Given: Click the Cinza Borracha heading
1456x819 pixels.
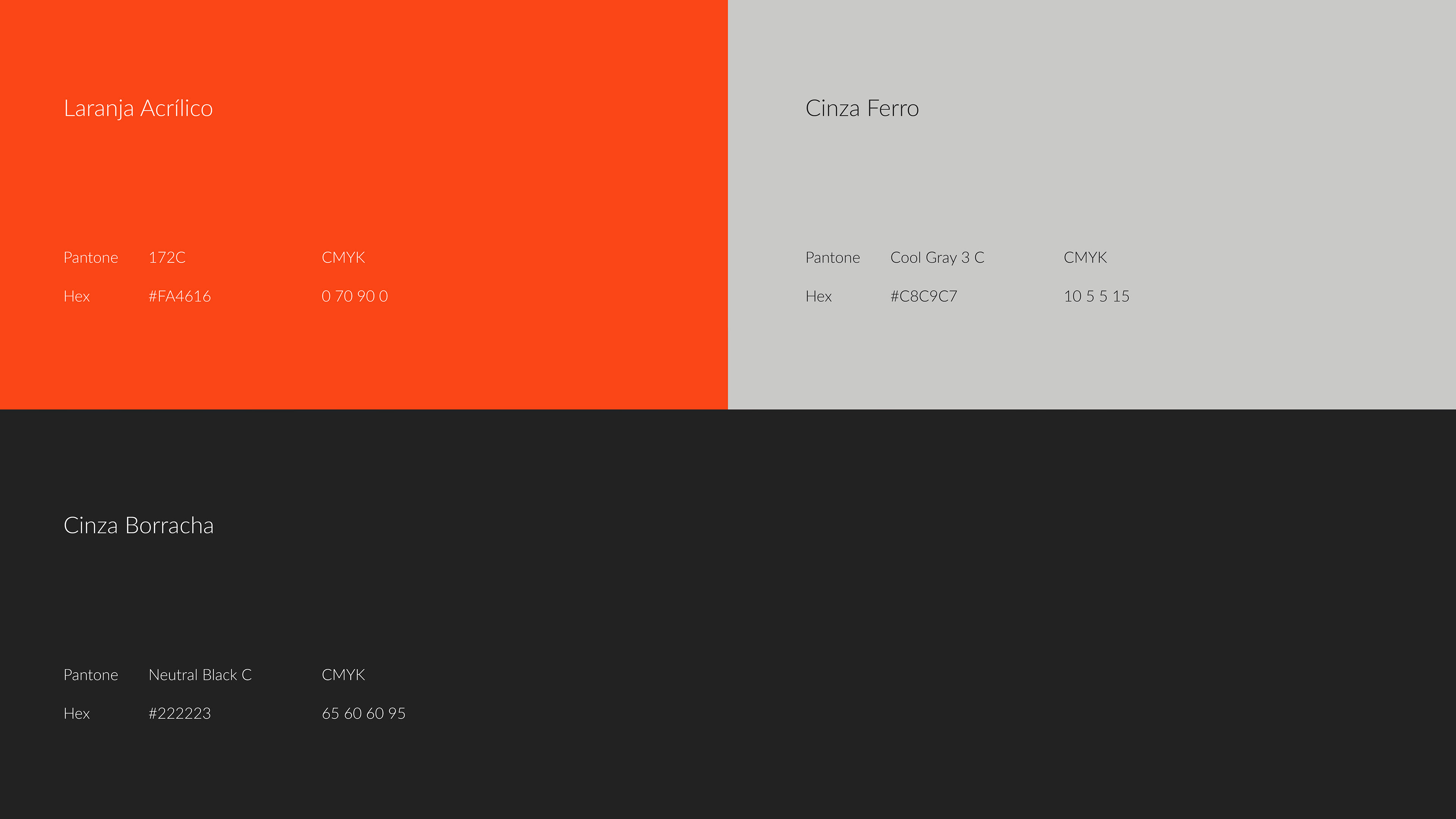Looking at the screenshot, I should click(138, 525).
